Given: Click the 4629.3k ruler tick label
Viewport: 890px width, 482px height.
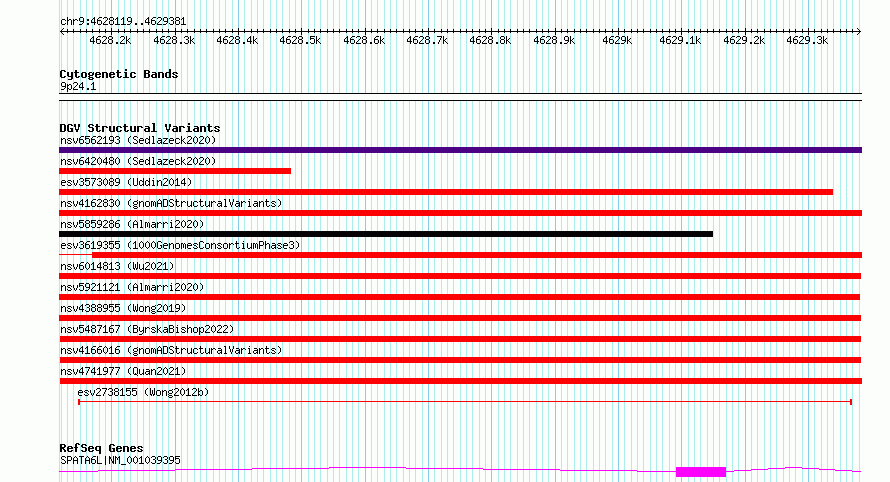Looking at the screenshot, I should coord(807,40).
